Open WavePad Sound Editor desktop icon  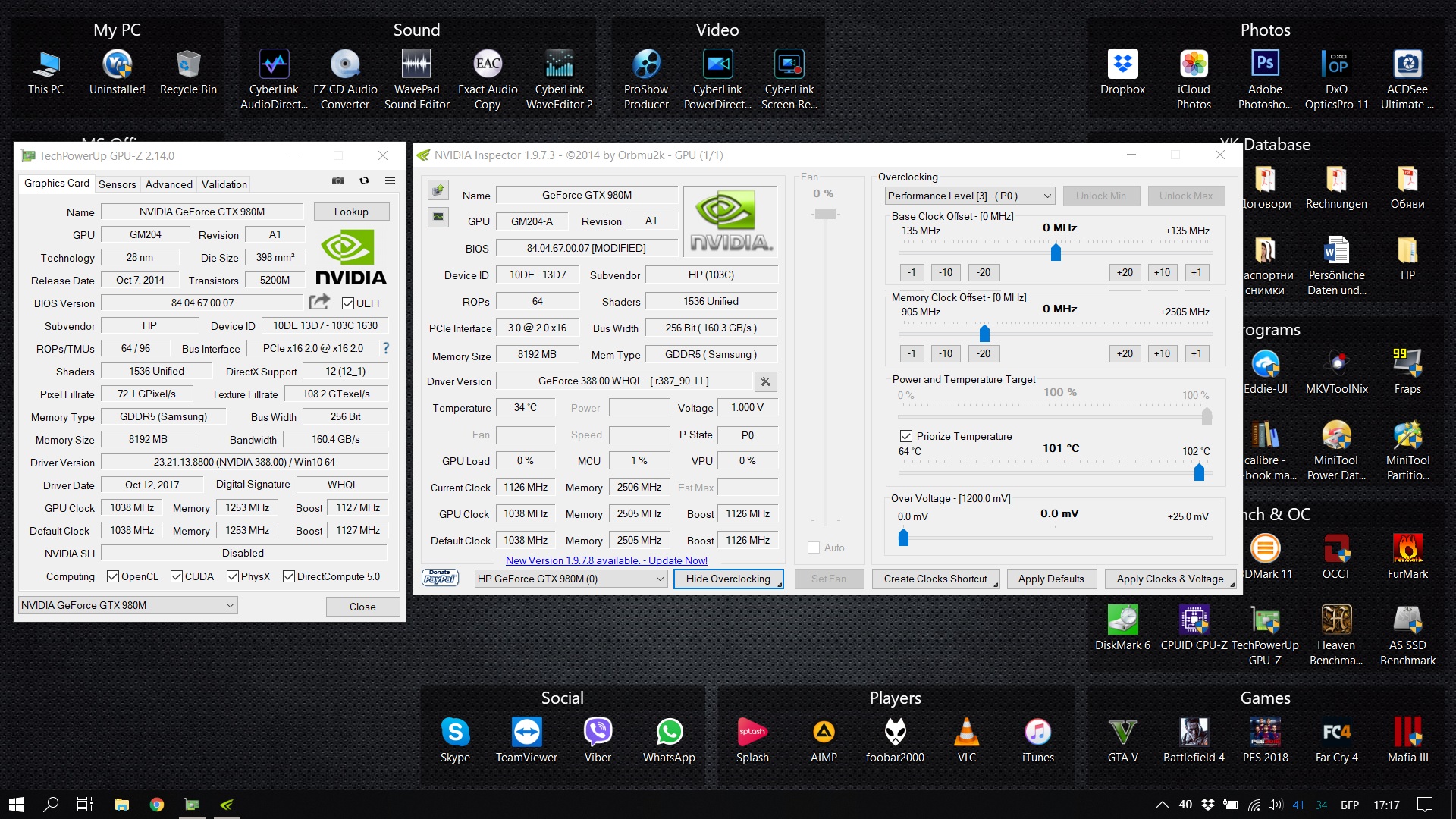pos(416,79)
